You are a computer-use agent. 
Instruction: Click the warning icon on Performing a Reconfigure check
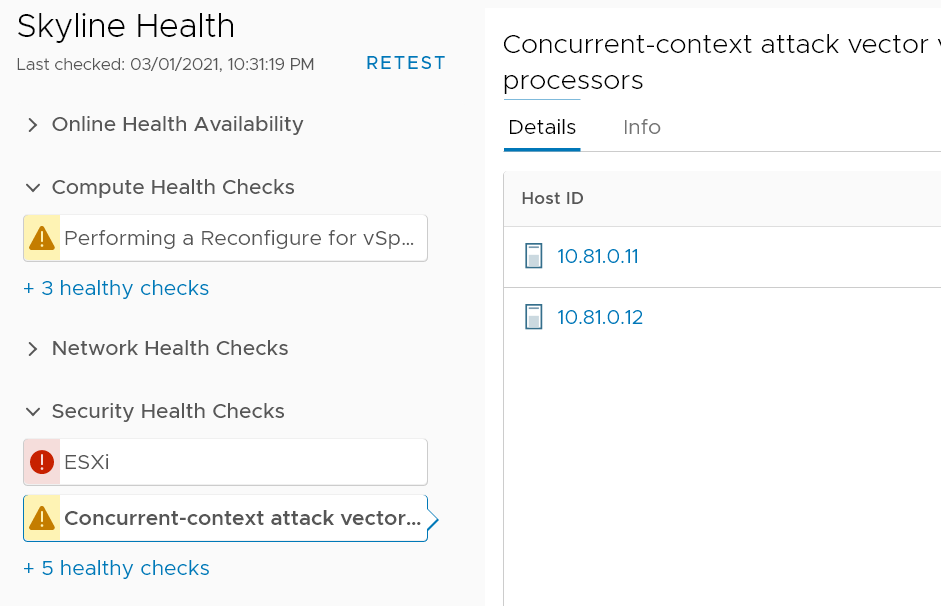(41, 238)
